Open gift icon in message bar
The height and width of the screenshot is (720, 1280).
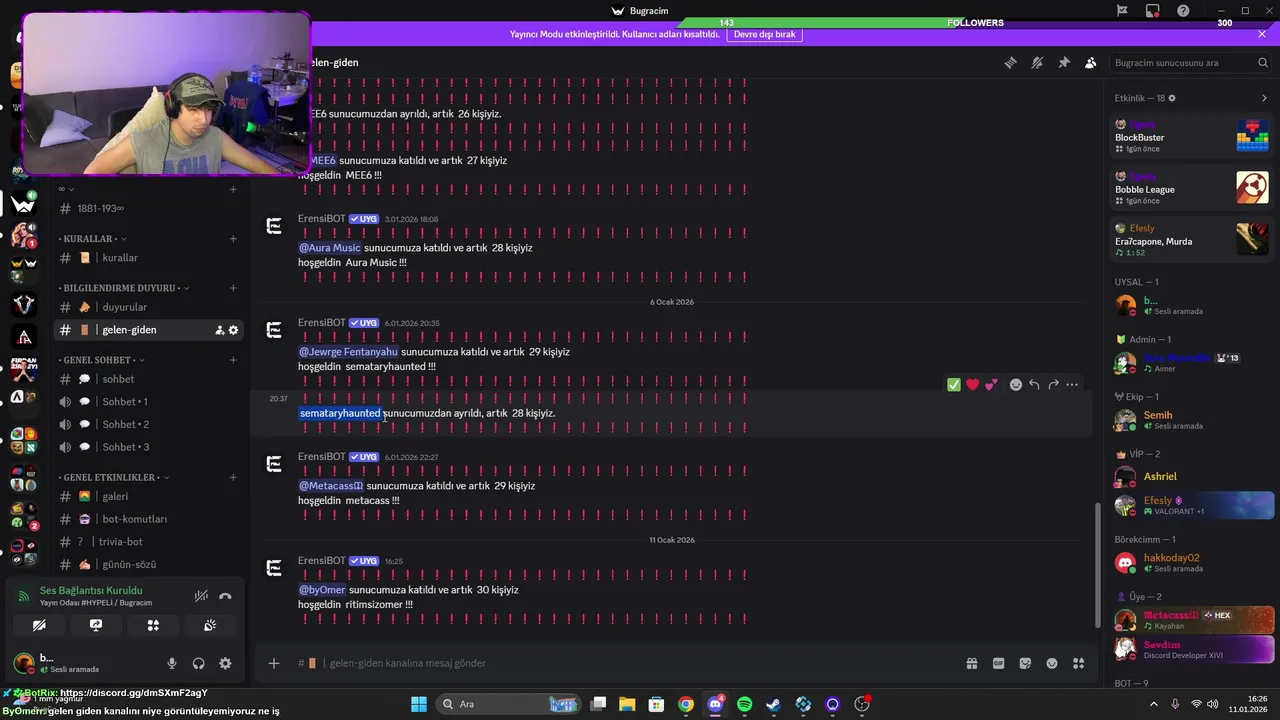pos(971,663)
